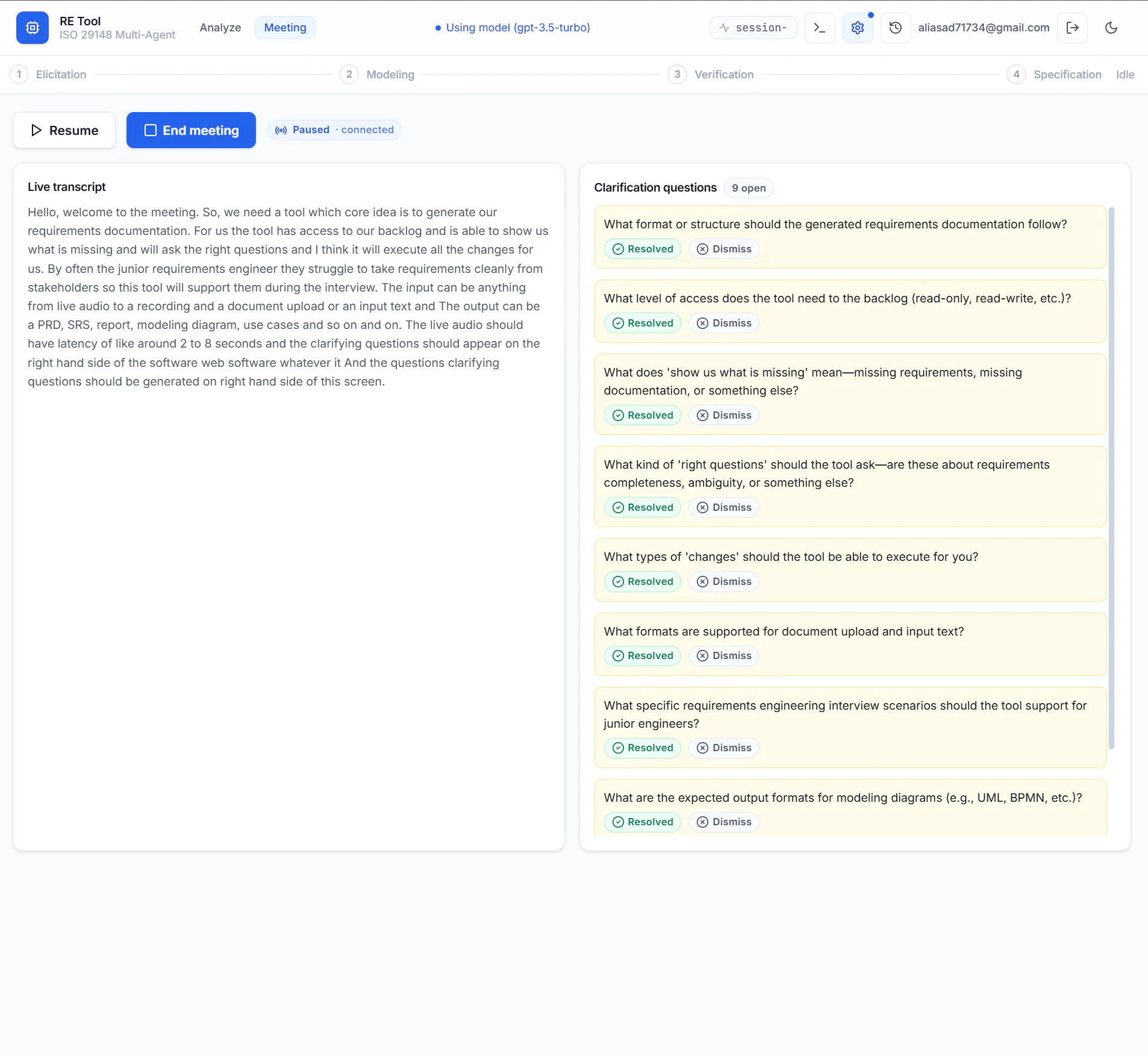
Task: Click the model status 'Using model (gpt-3.5-turbo)'
Action: (513, 28)
